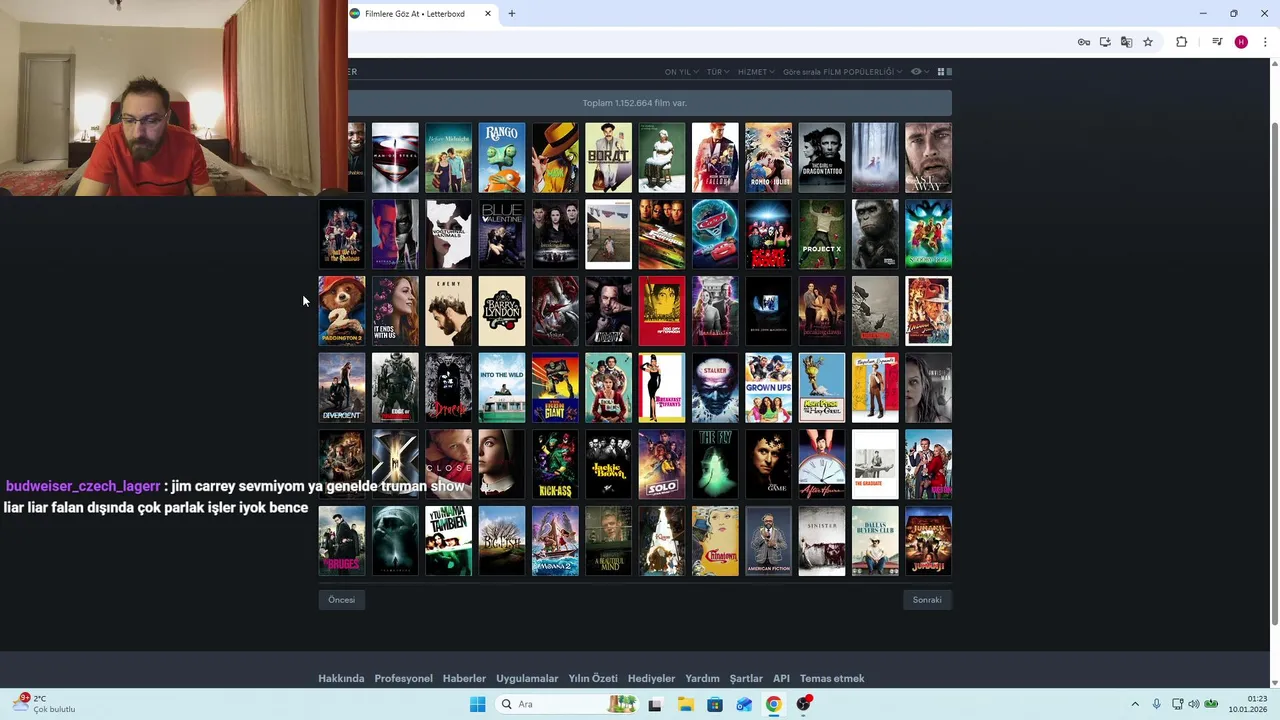Open File Explorer from the taskbar

click(x=685, y=704)
